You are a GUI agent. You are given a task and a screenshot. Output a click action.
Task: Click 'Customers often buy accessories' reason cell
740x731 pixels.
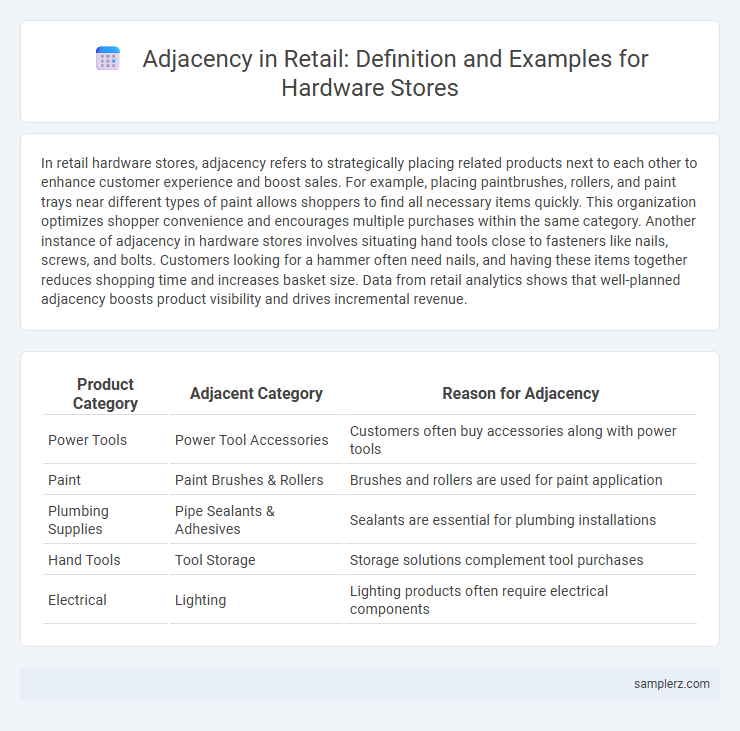click(x=521, y=440)
